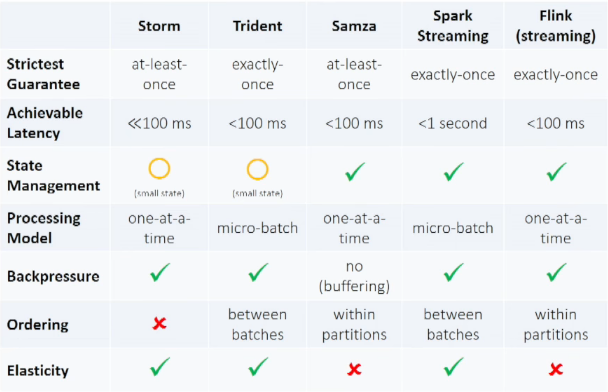
Task: Click the green checkmark for Flink Backpressure
Action: [556, 272]
